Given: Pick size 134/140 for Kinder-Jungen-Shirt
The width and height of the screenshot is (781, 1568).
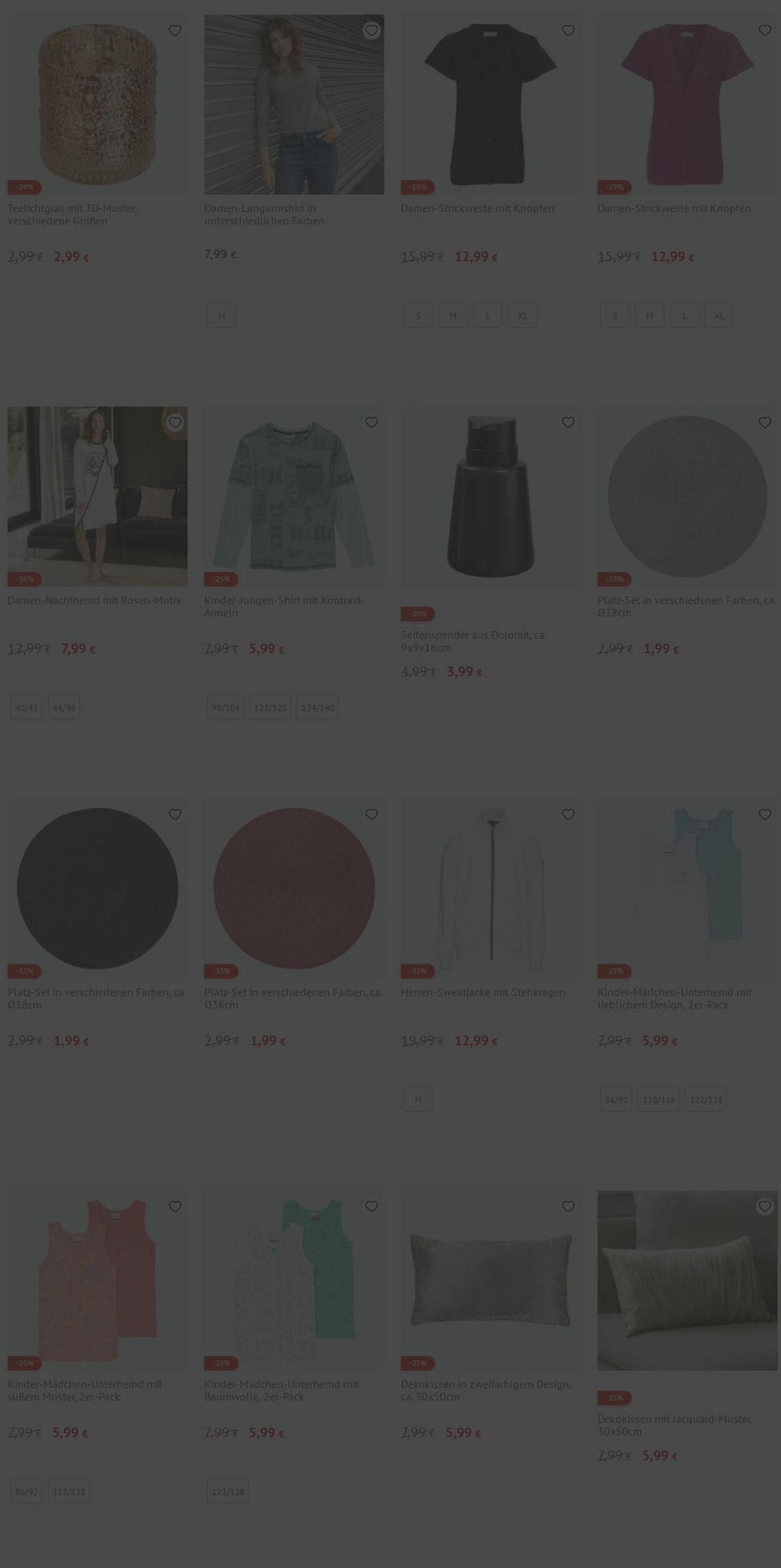Looking at the screenshot, I should [317, 707].
